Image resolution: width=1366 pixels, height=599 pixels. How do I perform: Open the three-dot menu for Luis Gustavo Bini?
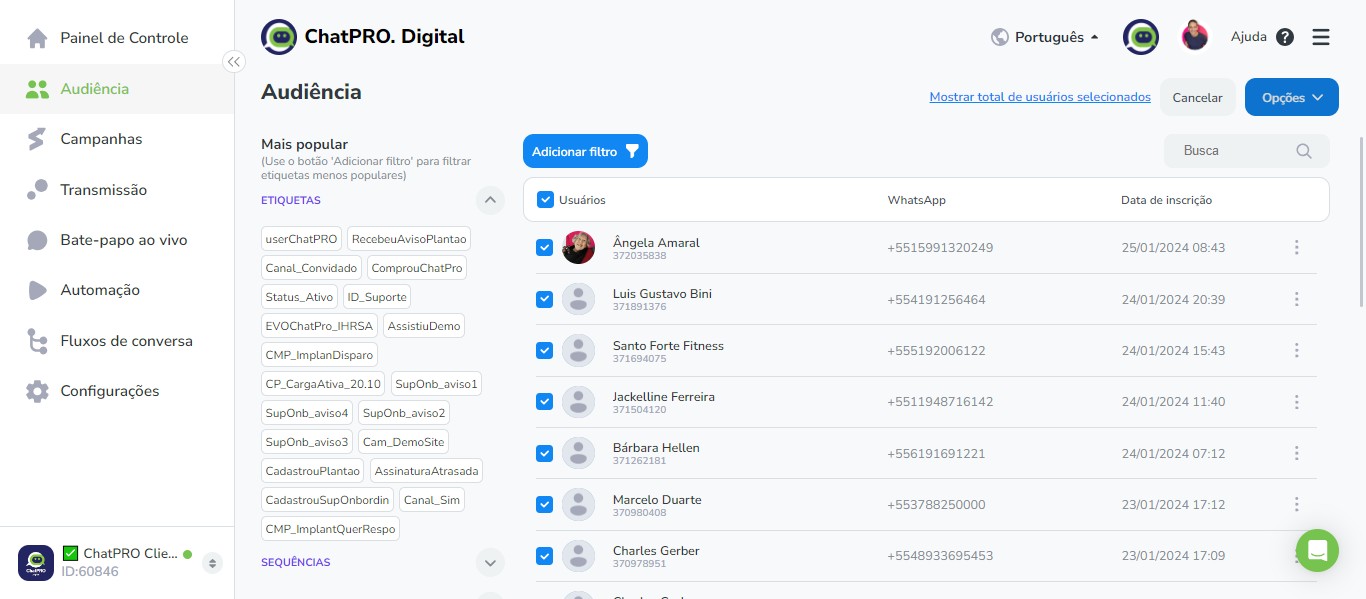click(1296, 299)
